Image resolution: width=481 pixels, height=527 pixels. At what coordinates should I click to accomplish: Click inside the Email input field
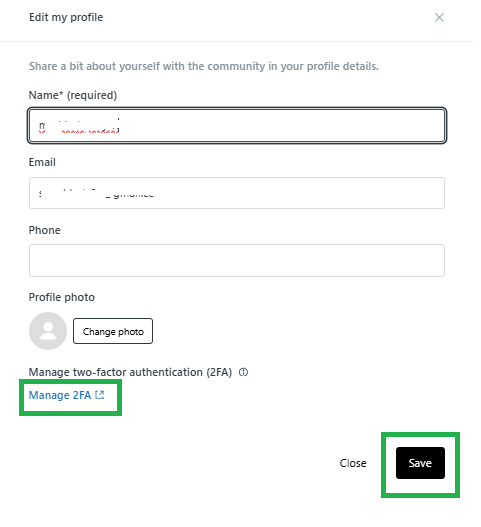pyautogui.click(x=237, y=193)
